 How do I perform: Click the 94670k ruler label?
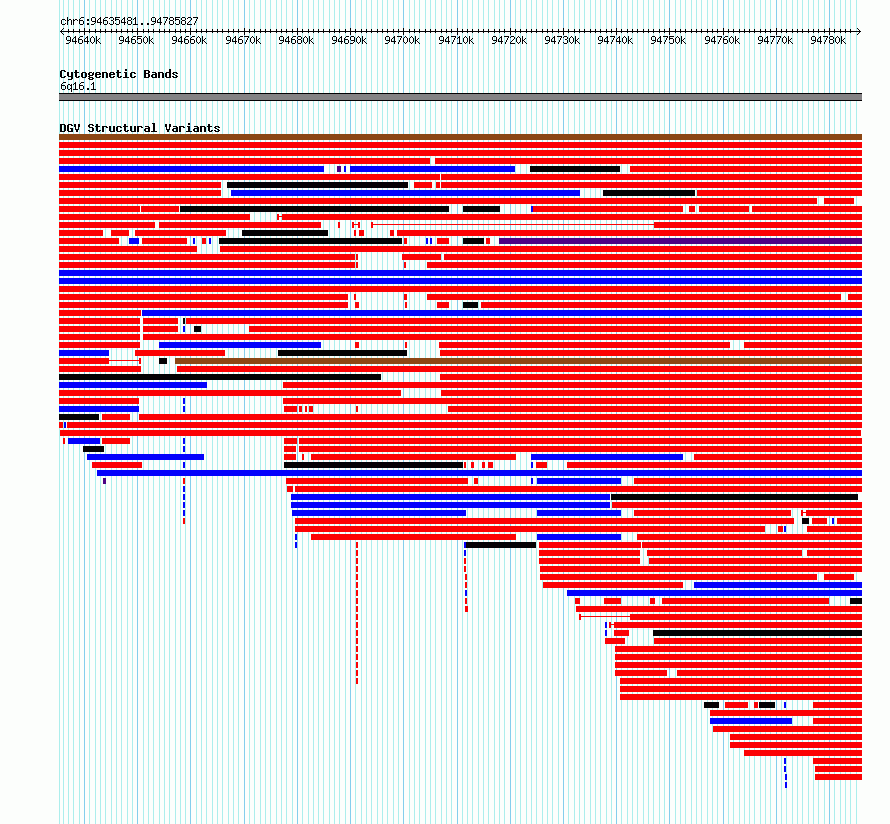[x=243, y=40]
